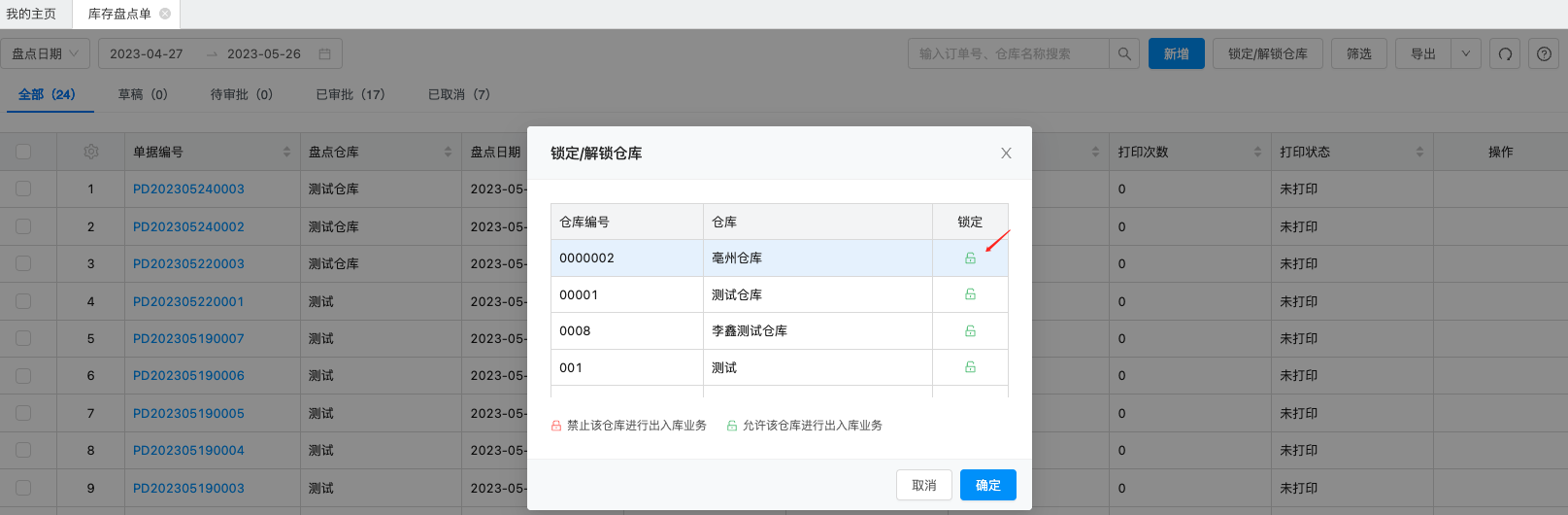This screenshot has width=1568, height=515.
Task: Sort by 打印次数 column arrows
Action: (1257, 152)
